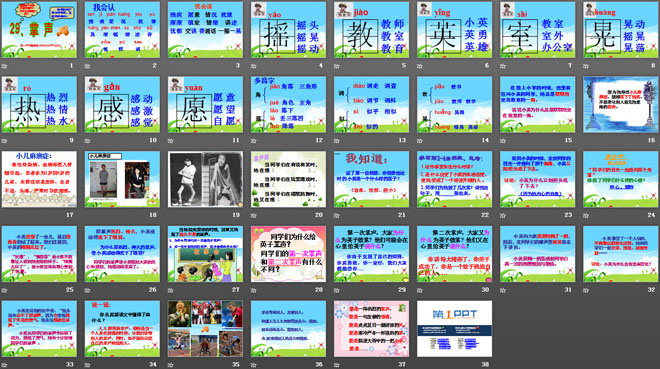This screenshot has width=660, height=369.
Task: Click the animation star under slide 23
Action: (x=503, y=215)
